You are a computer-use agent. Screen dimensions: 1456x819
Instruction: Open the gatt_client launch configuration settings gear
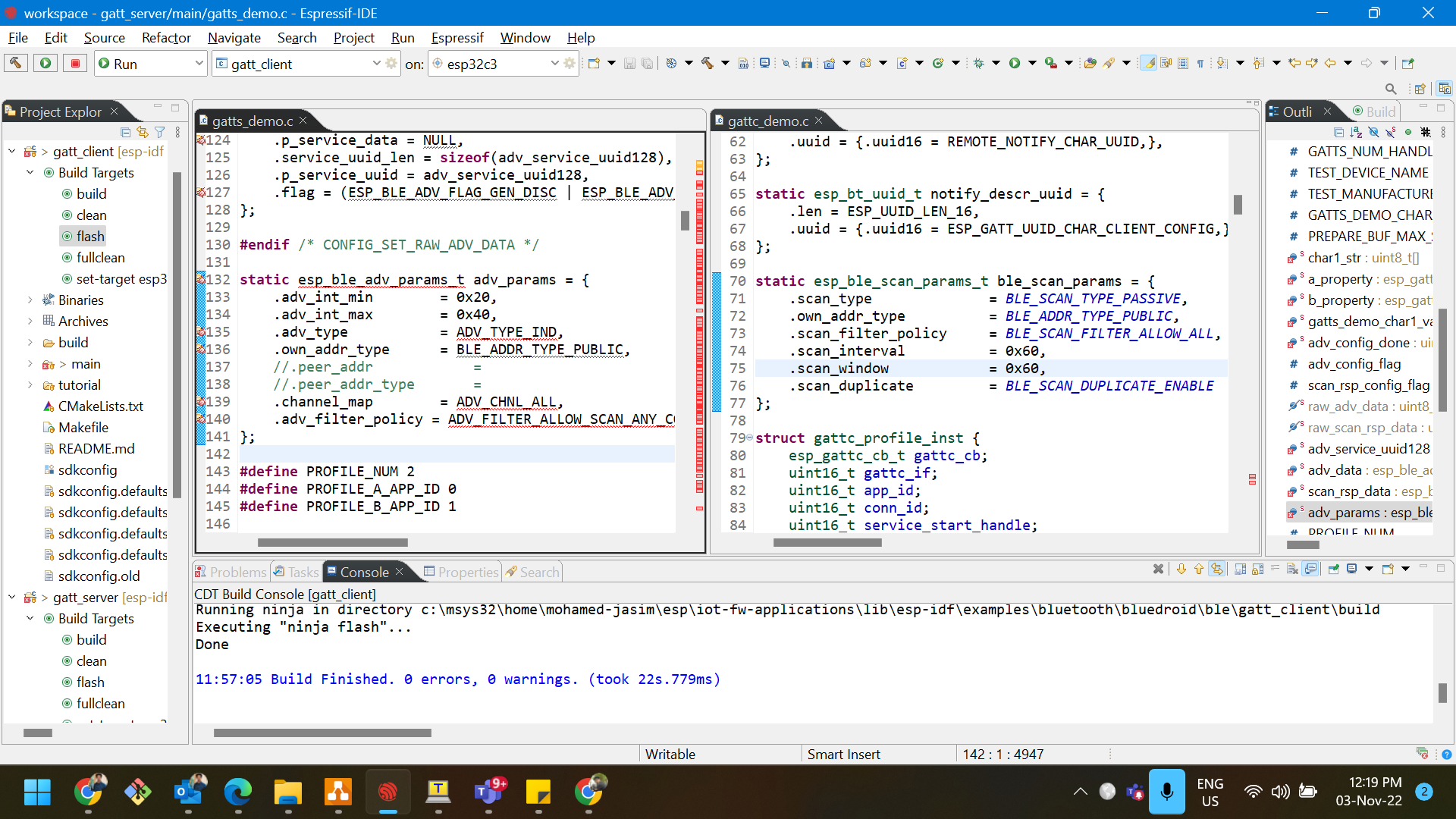pos(391,64)
